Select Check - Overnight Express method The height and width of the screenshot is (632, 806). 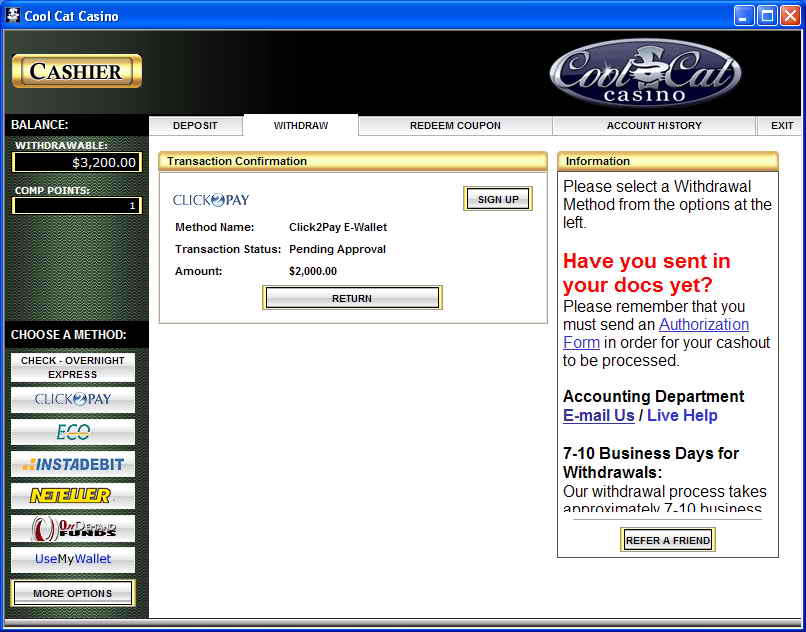(72, 367)
